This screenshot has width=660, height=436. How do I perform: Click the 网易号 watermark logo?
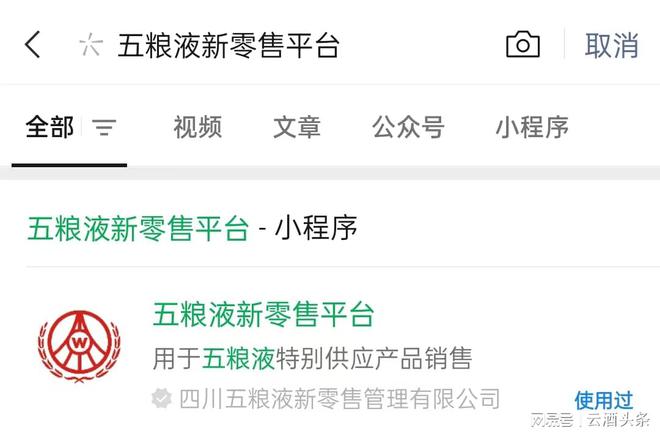coord(552,420)
